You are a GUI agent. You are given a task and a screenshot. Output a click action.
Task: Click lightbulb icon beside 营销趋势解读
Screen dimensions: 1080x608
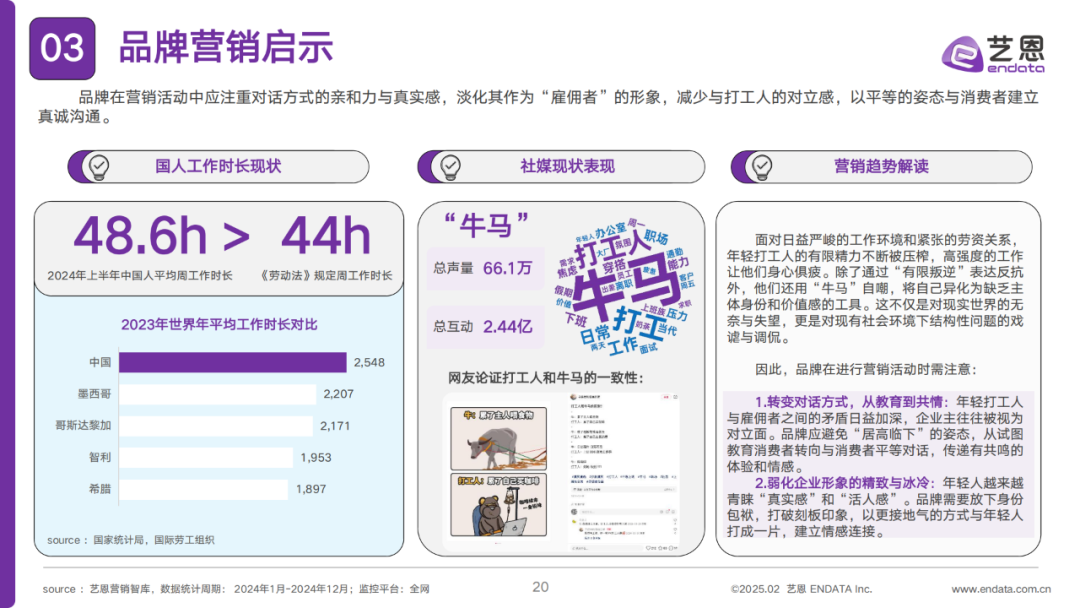(x=762, y=167)
